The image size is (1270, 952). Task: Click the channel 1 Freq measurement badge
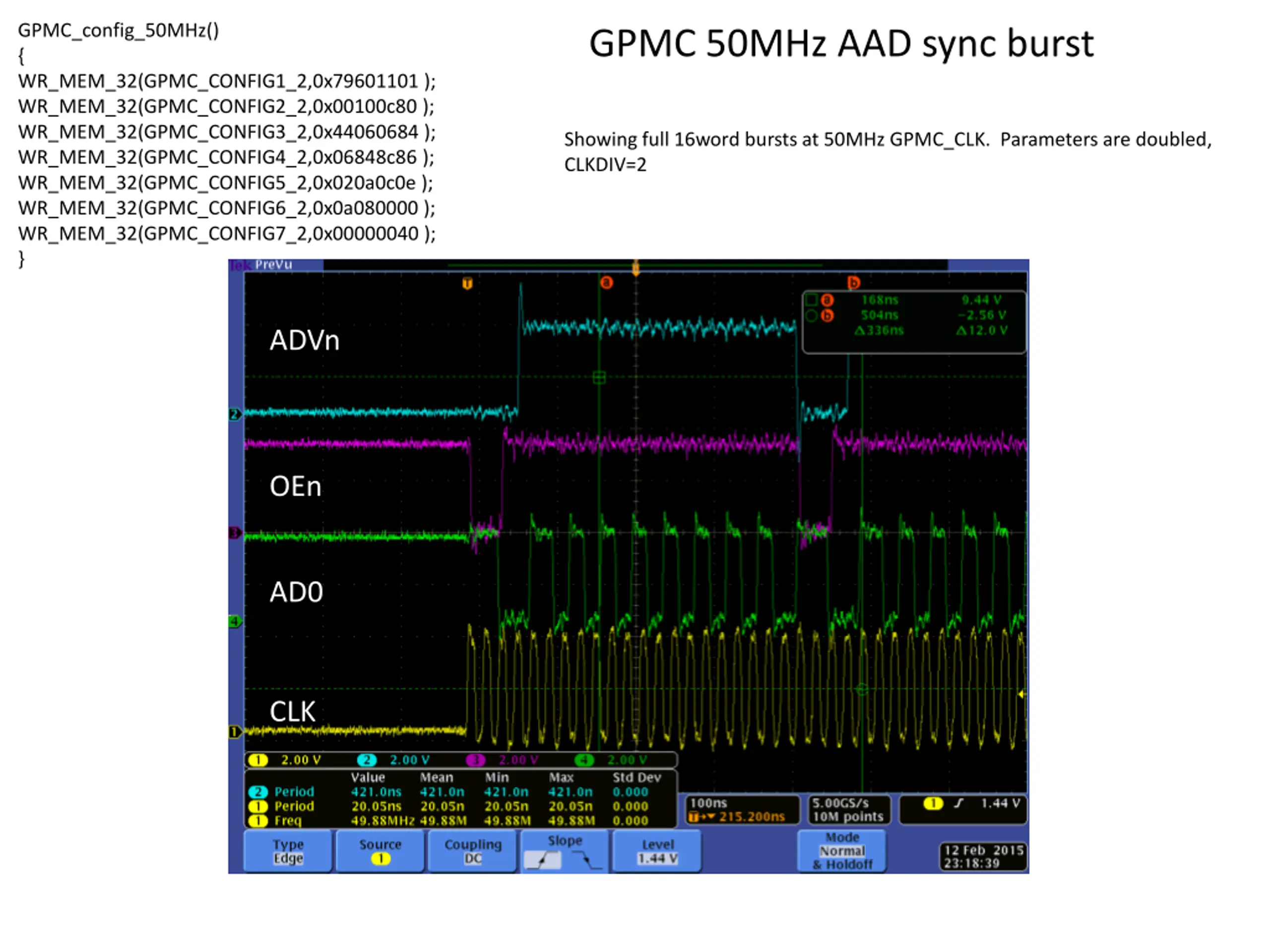click(x=258, y=821)
